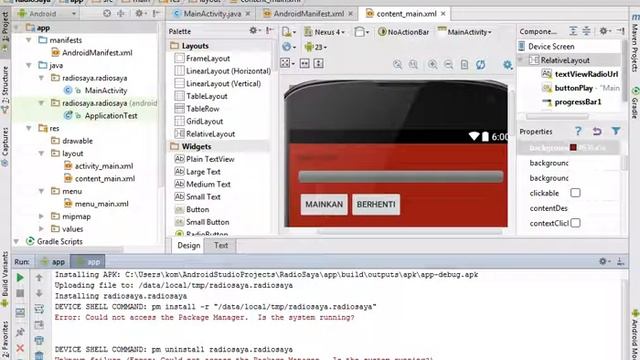Expand the values folder

coord(42,229)
